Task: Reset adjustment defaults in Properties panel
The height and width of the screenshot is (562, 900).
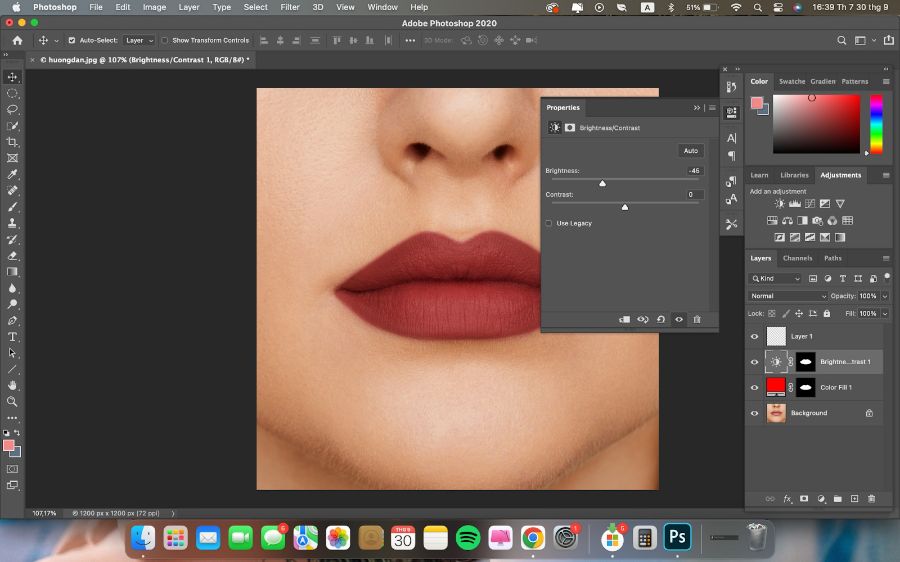Action: (x=661, y=319)
